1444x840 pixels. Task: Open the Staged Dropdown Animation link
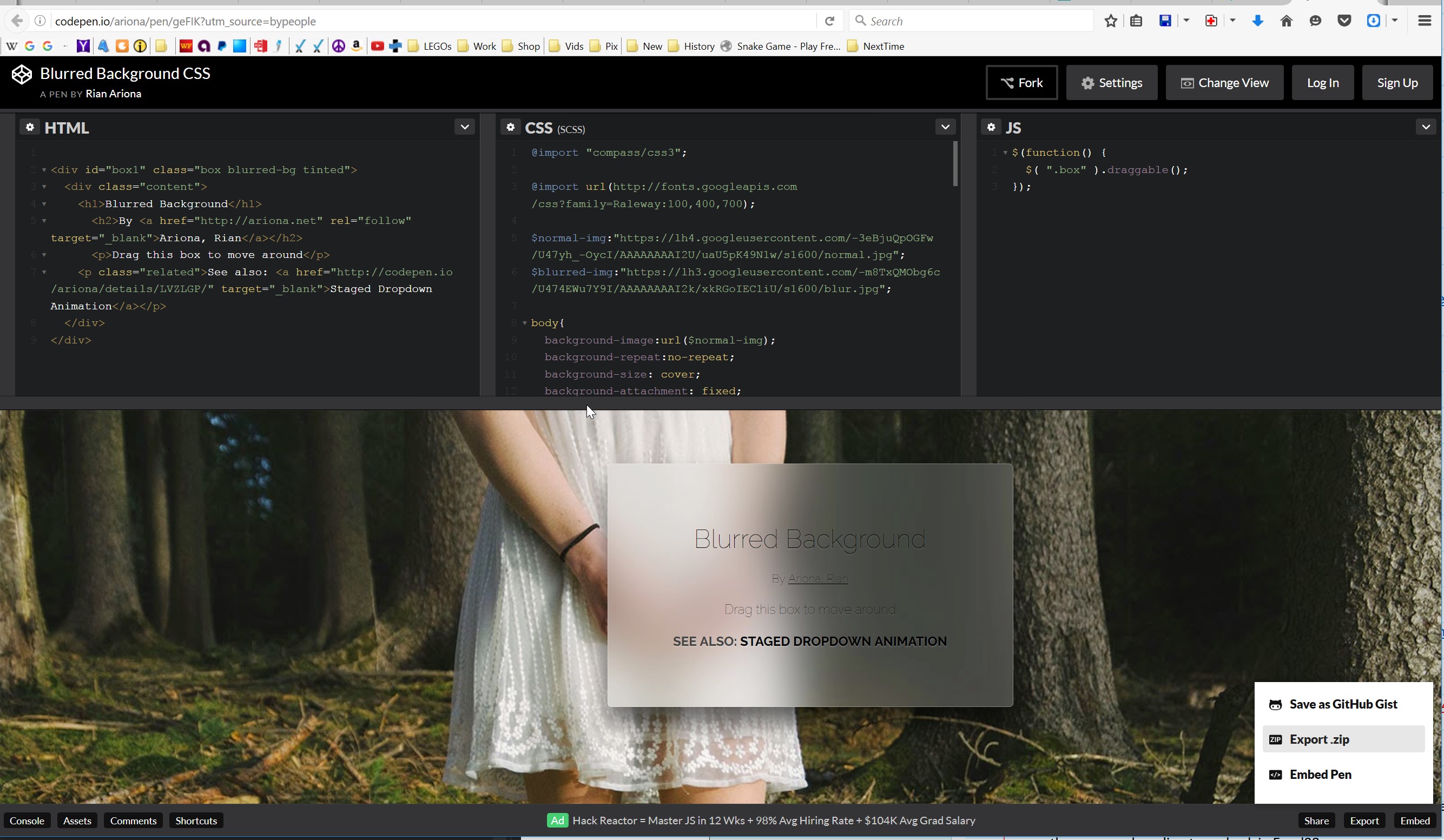pos(843,641)
